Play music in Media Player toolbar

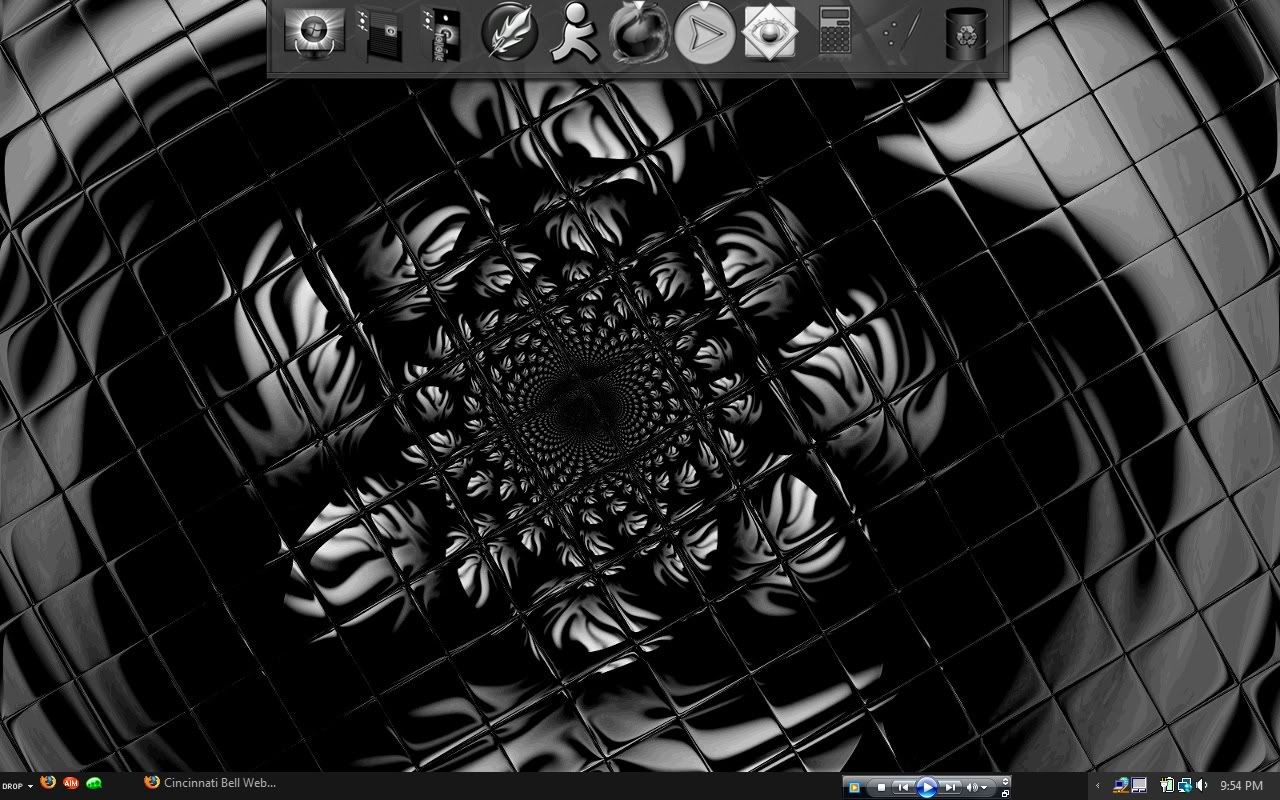click(x=927, y=787)
